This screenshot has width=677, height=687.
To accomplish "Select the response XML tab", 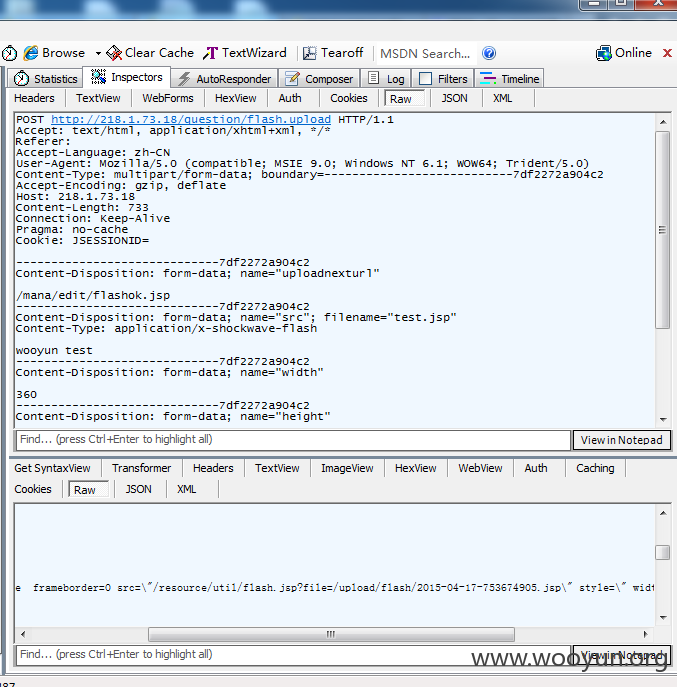I will [x=186, y=489].
